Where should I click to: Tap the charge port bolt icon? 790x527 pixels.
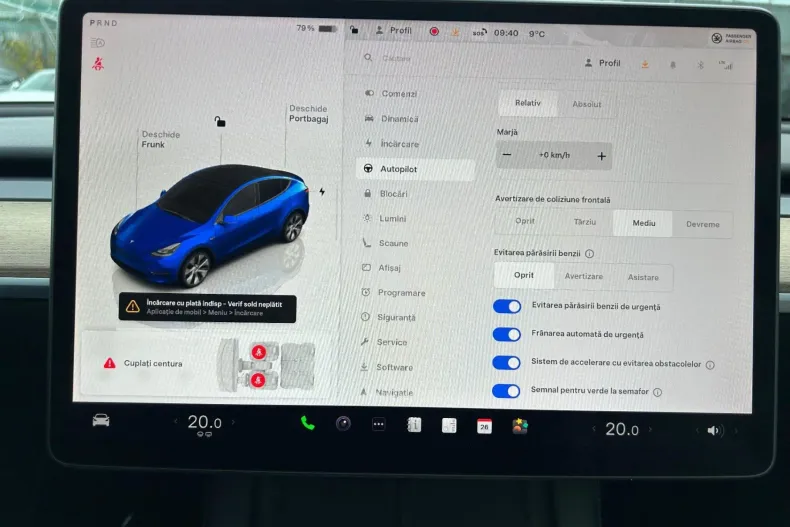point(322,191)
